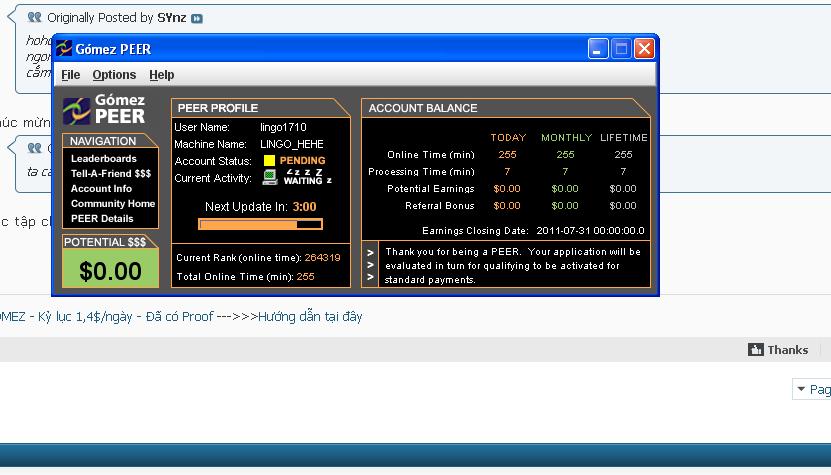This screenshot has height=475, width=831.
Task: Click the current rank value 264319
Action: click(322, 258)
